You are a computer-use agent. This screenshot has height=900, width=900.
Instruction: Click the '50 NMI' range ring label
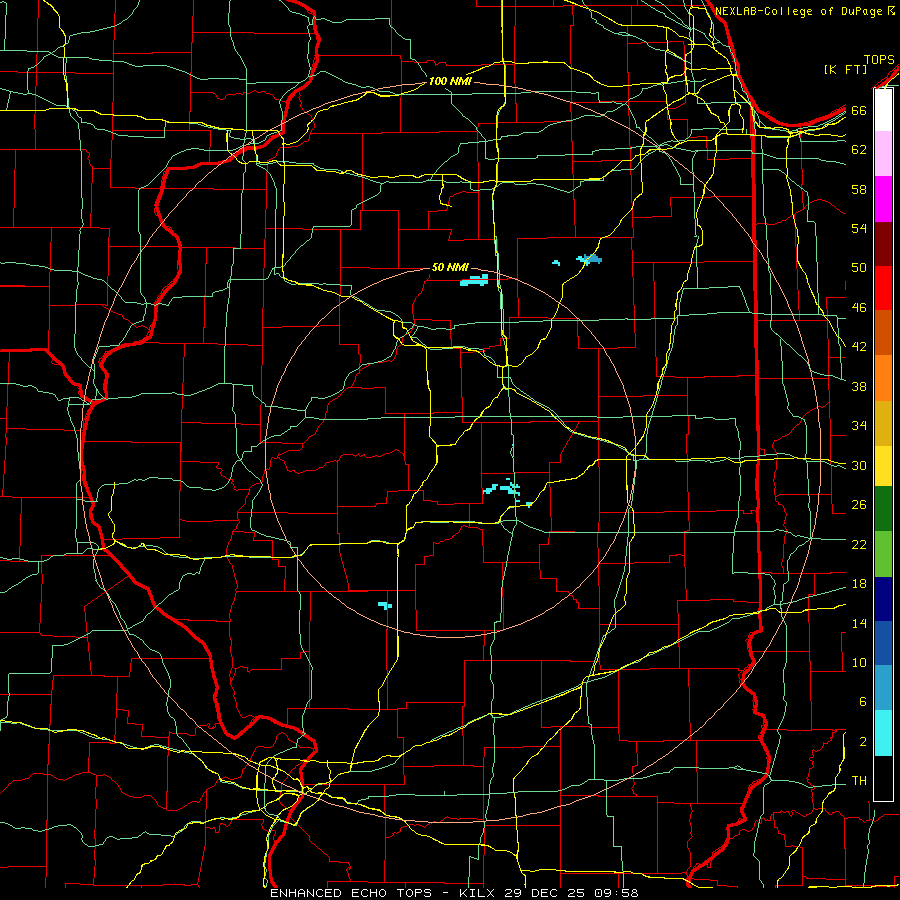449,267
